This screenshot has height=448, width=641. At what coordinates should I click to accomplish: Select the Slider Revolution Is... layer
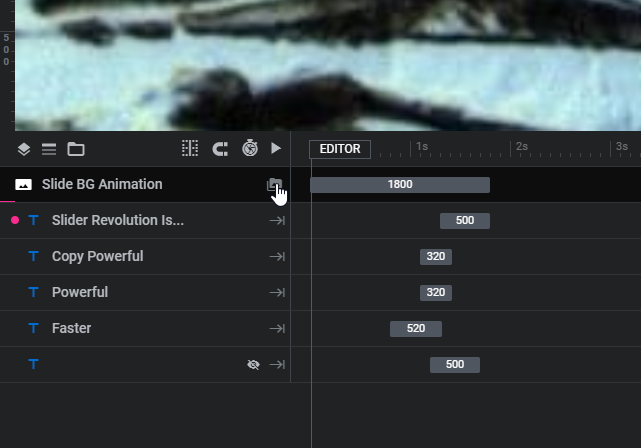[145, 220]
